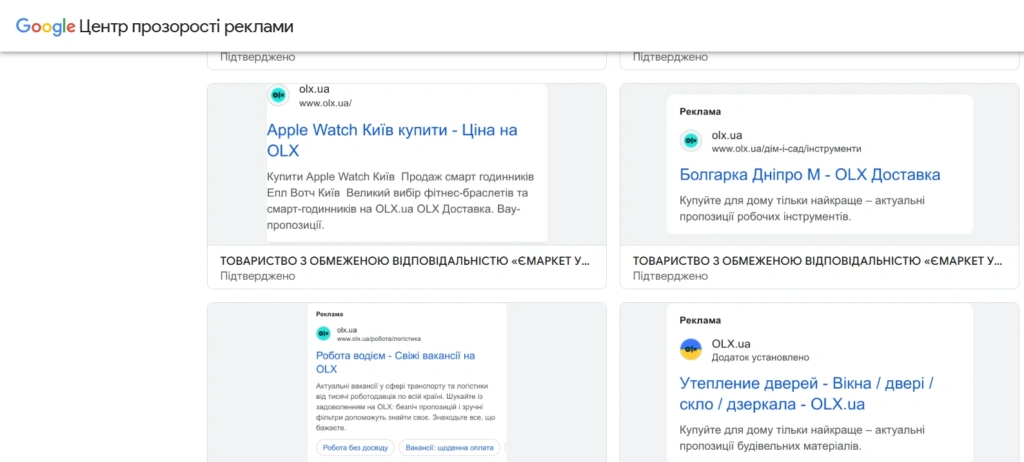This screenshot has height=462, width=1024.
Task: Click the www.olx.ua/робота/логістика URL
Action: click(379, 339)
